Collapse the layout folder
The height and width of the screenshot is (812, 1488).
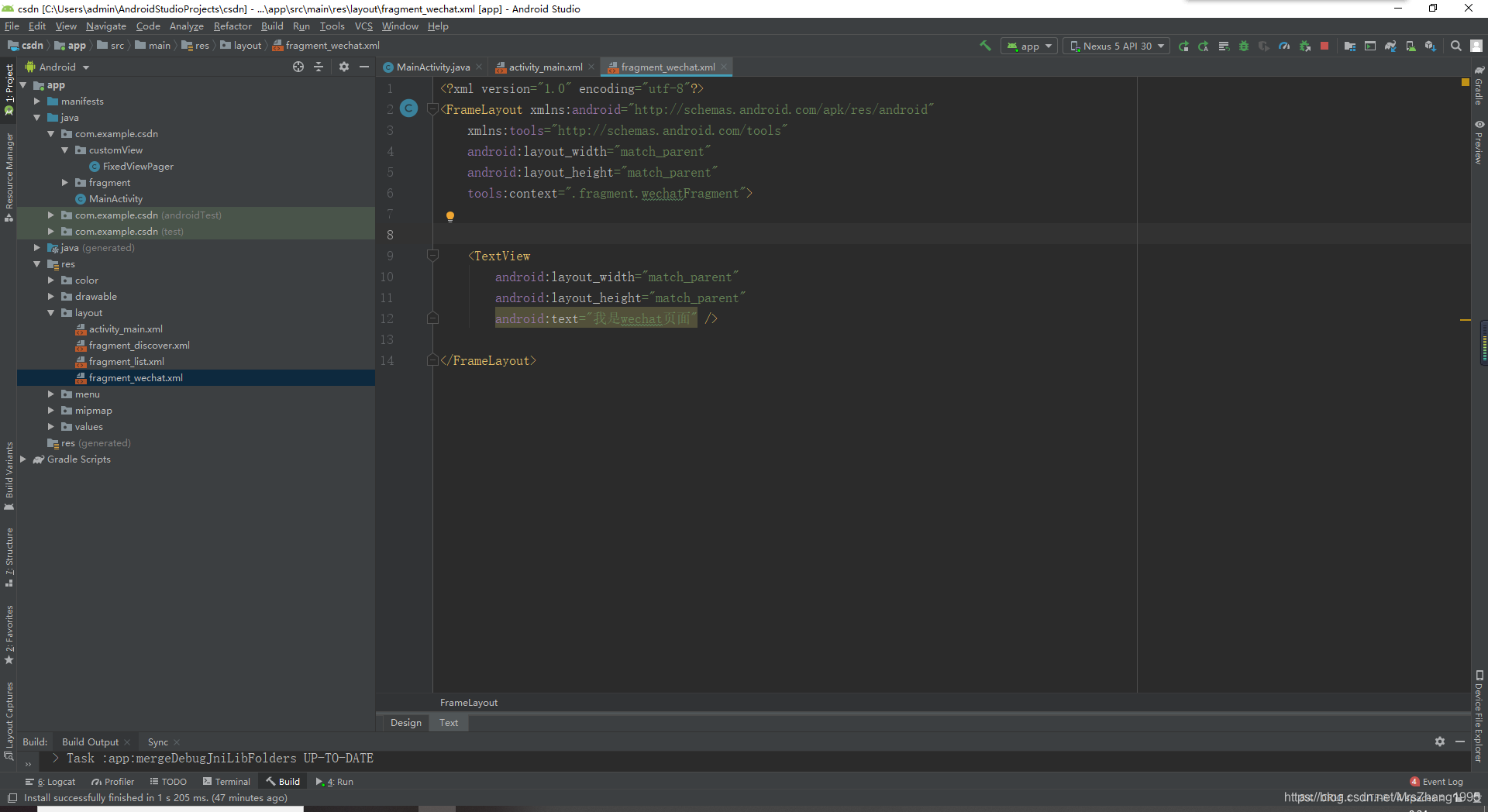point(51,313)
